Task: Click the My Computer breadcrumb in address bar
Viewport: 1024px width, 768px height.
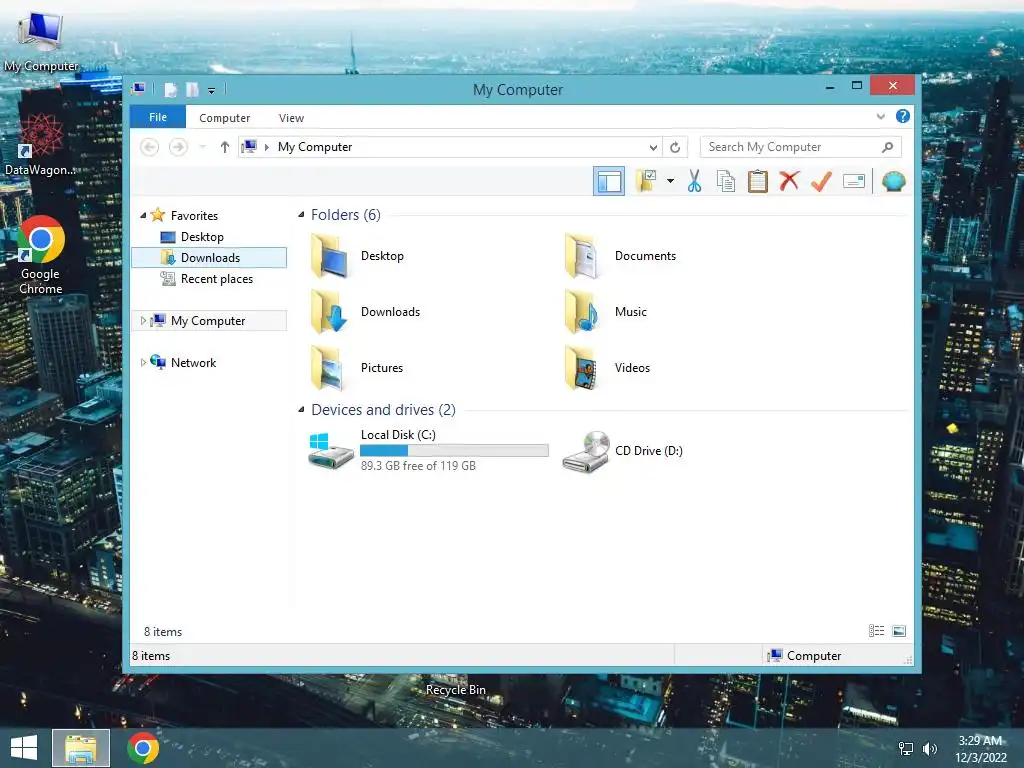Action: click(x=315, y=147)
